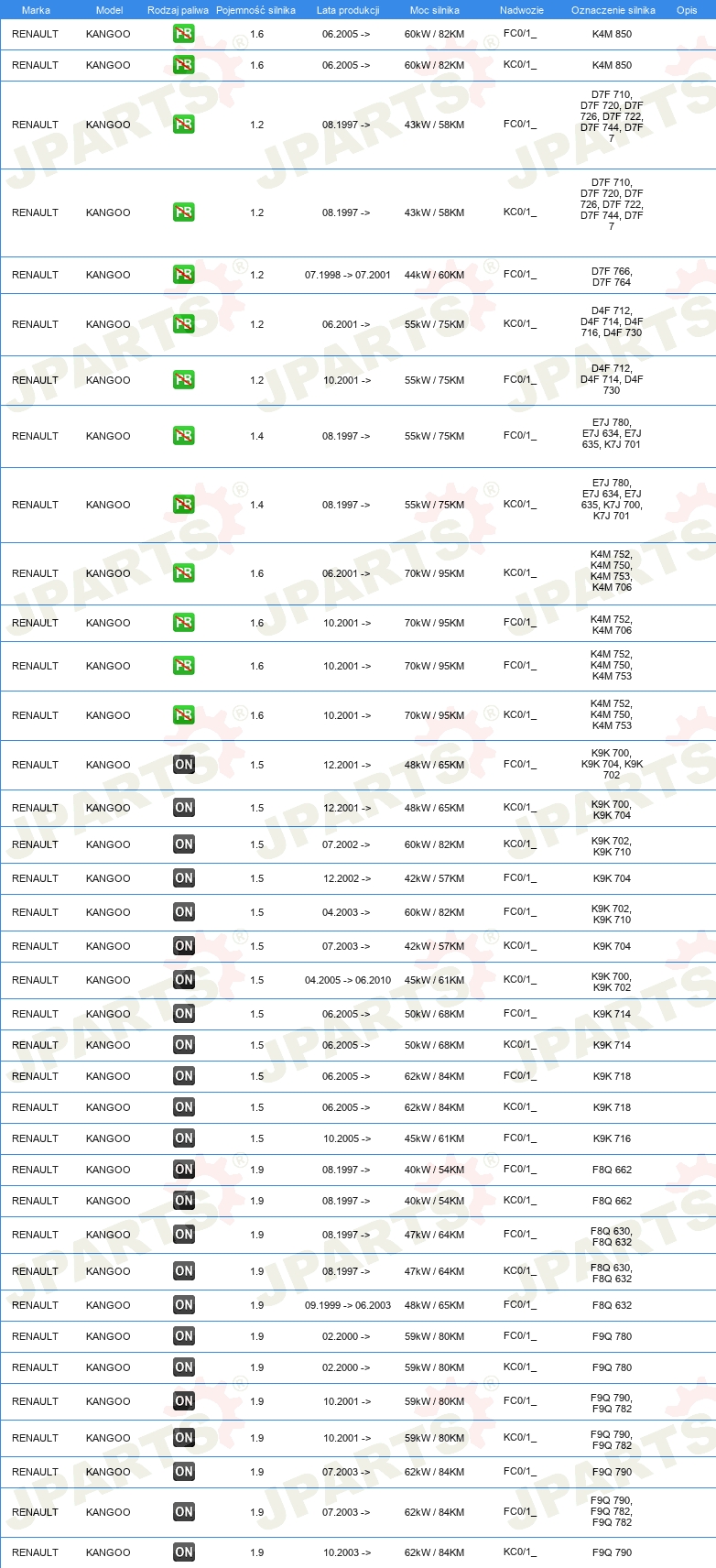Click diesel ON icon in 12.2002 row
716x1568 pixels.
click(x=184, y=878)
